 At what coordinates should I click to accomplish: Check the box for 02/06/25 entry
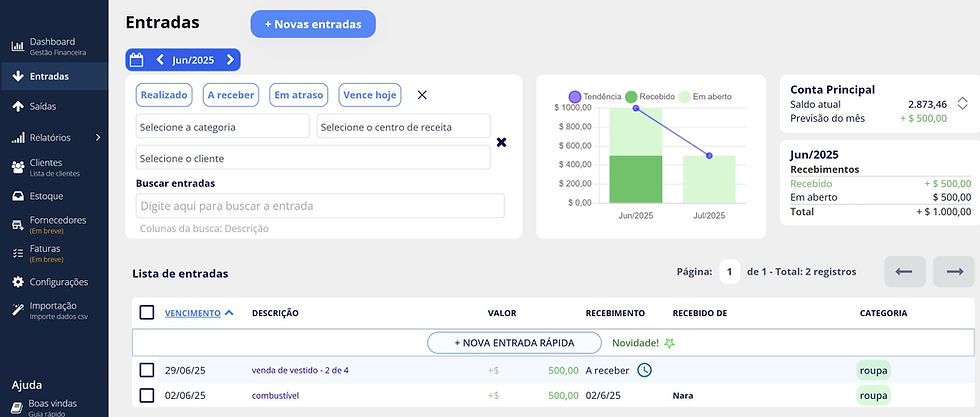click(x=147, y=395)
